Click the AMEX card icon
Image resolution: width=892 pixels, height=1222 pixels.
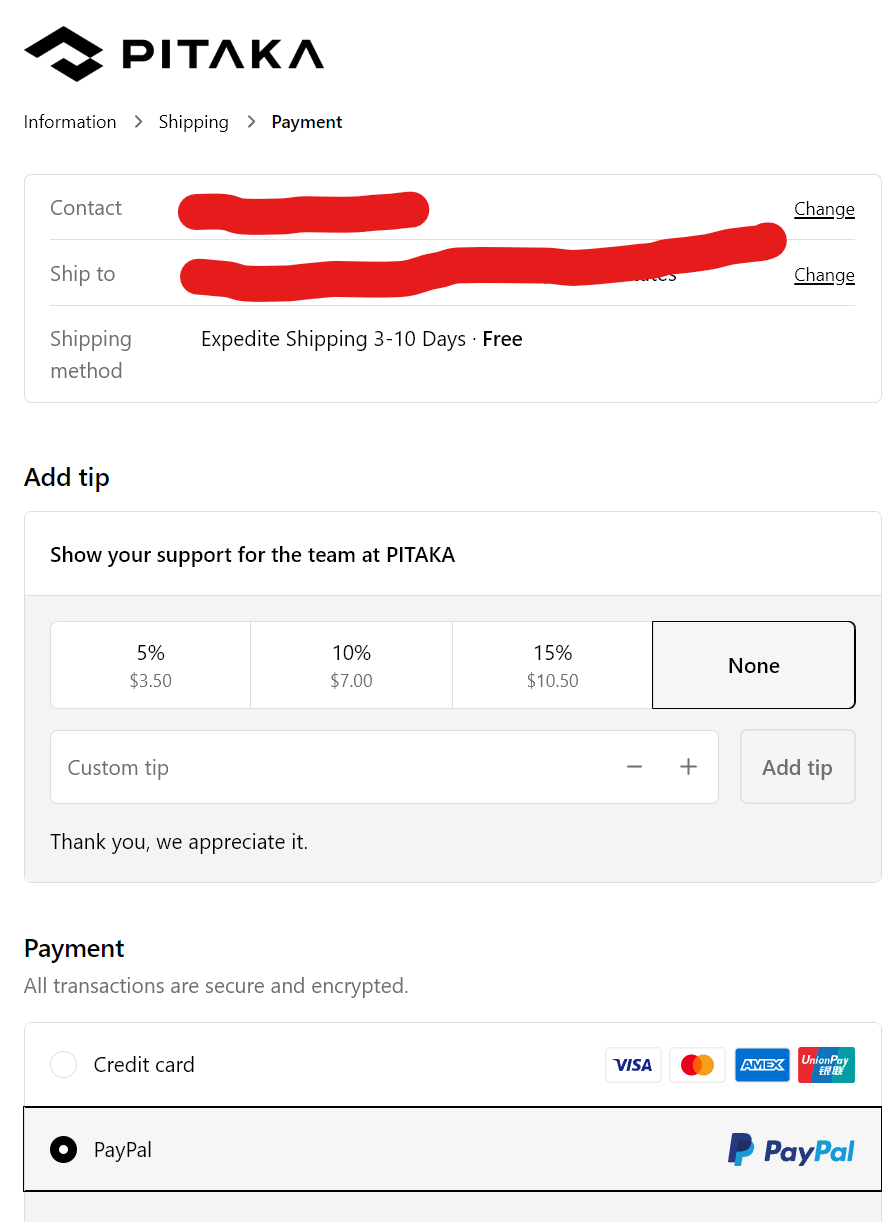click(762, 1065)
